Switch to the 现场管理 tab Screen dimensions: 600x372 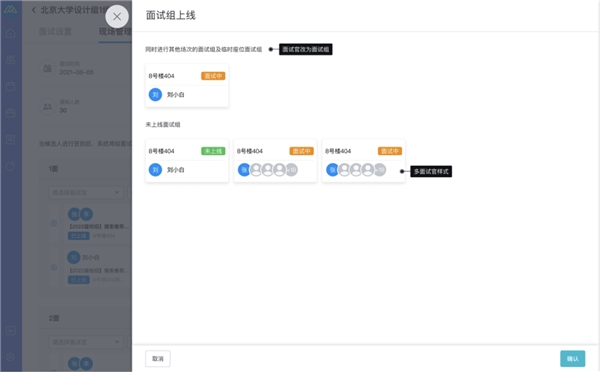[115, 31]
